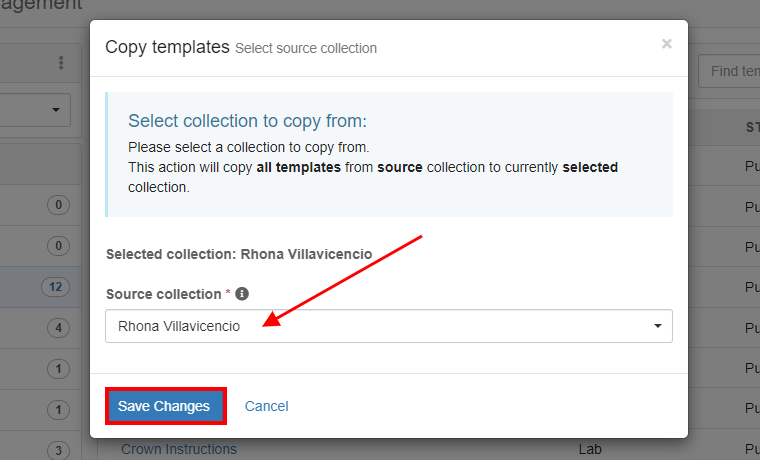Cancel the copy templates dialog
This screenshot has width=760, height=460.
[x=266, y=406]
